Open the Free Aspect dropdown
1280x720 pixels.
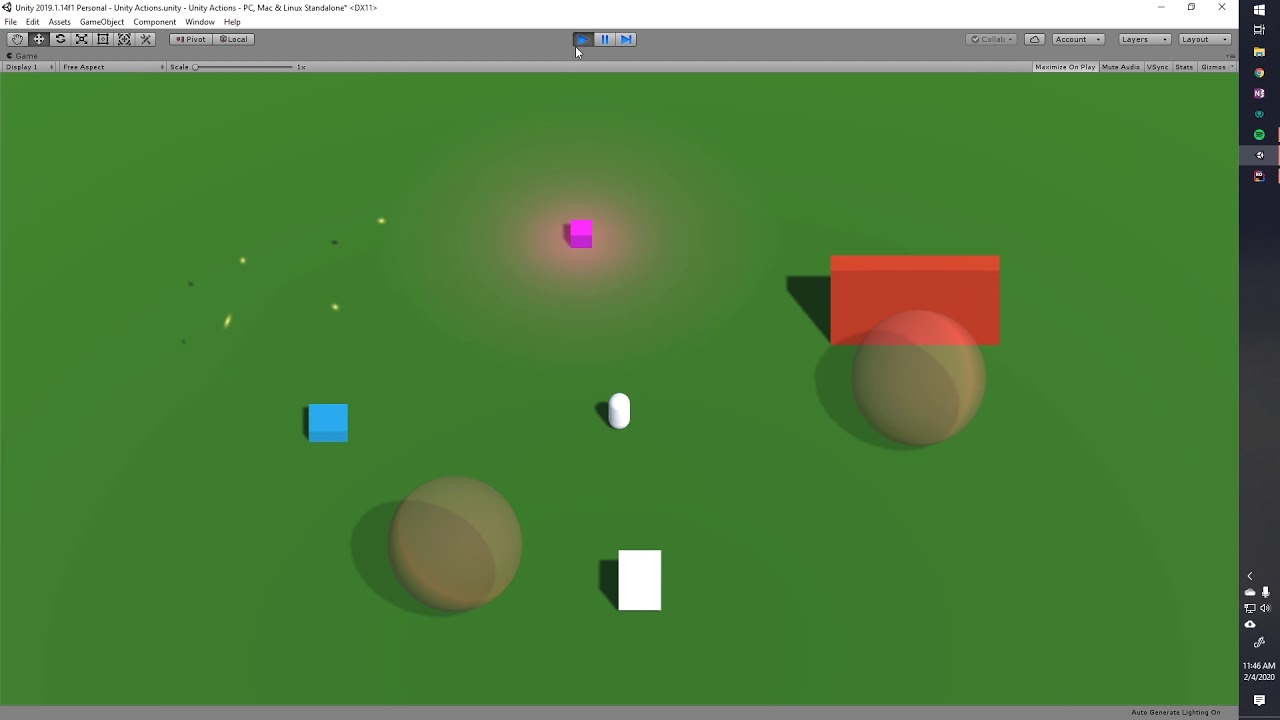(x=112, y=67)
